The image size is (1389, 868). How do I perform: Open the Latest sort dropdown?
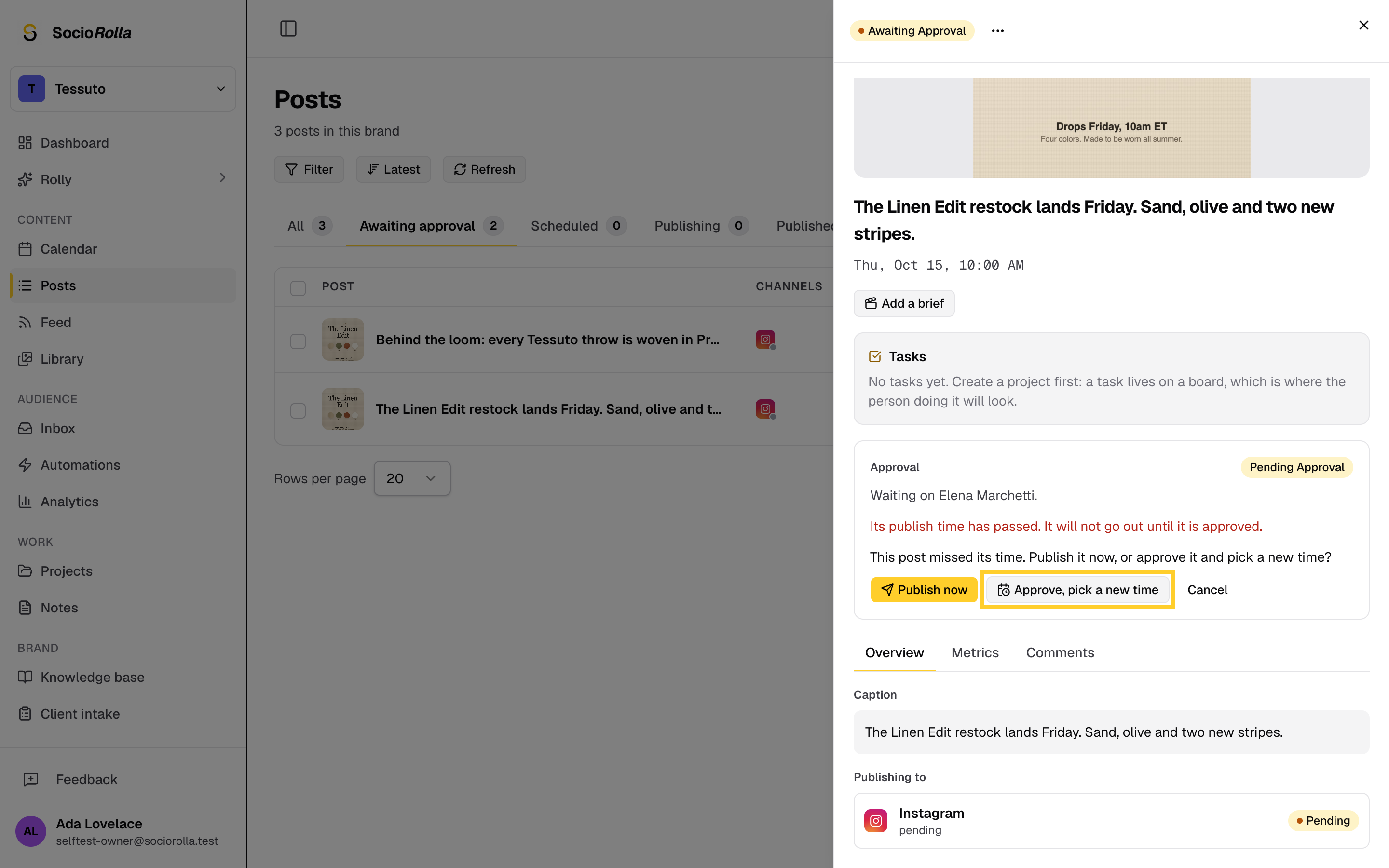393,169
